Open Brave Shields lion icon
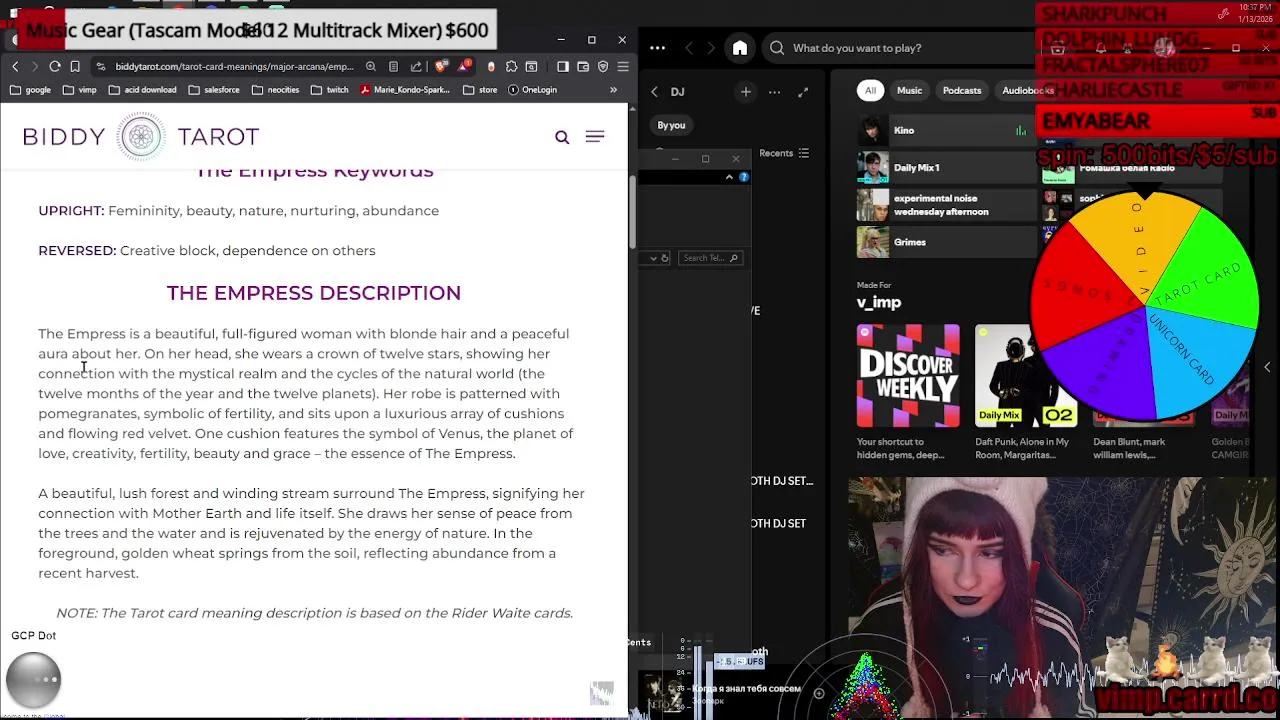 [x=442, y=67]
